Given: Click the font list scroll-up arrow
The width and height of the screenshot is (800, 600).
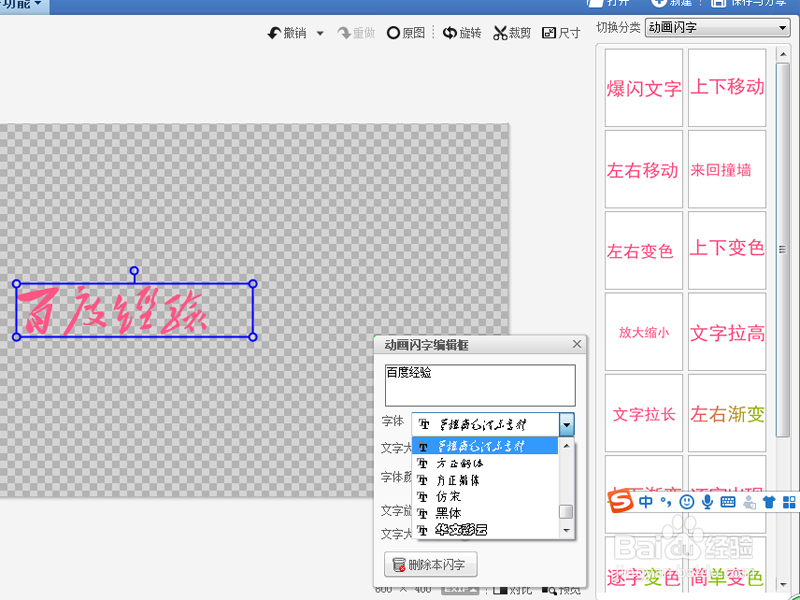Looking at the screenshot, I should pos(566,446).
